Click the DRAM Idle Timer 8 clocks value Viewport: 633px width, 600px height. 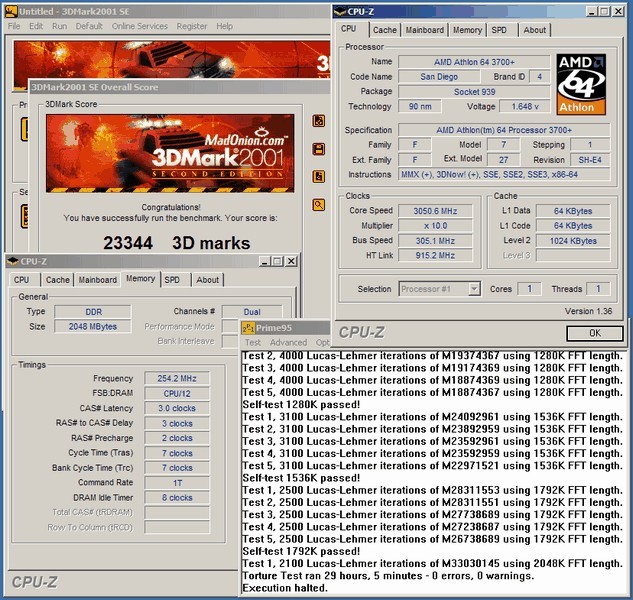coord(177,498)
